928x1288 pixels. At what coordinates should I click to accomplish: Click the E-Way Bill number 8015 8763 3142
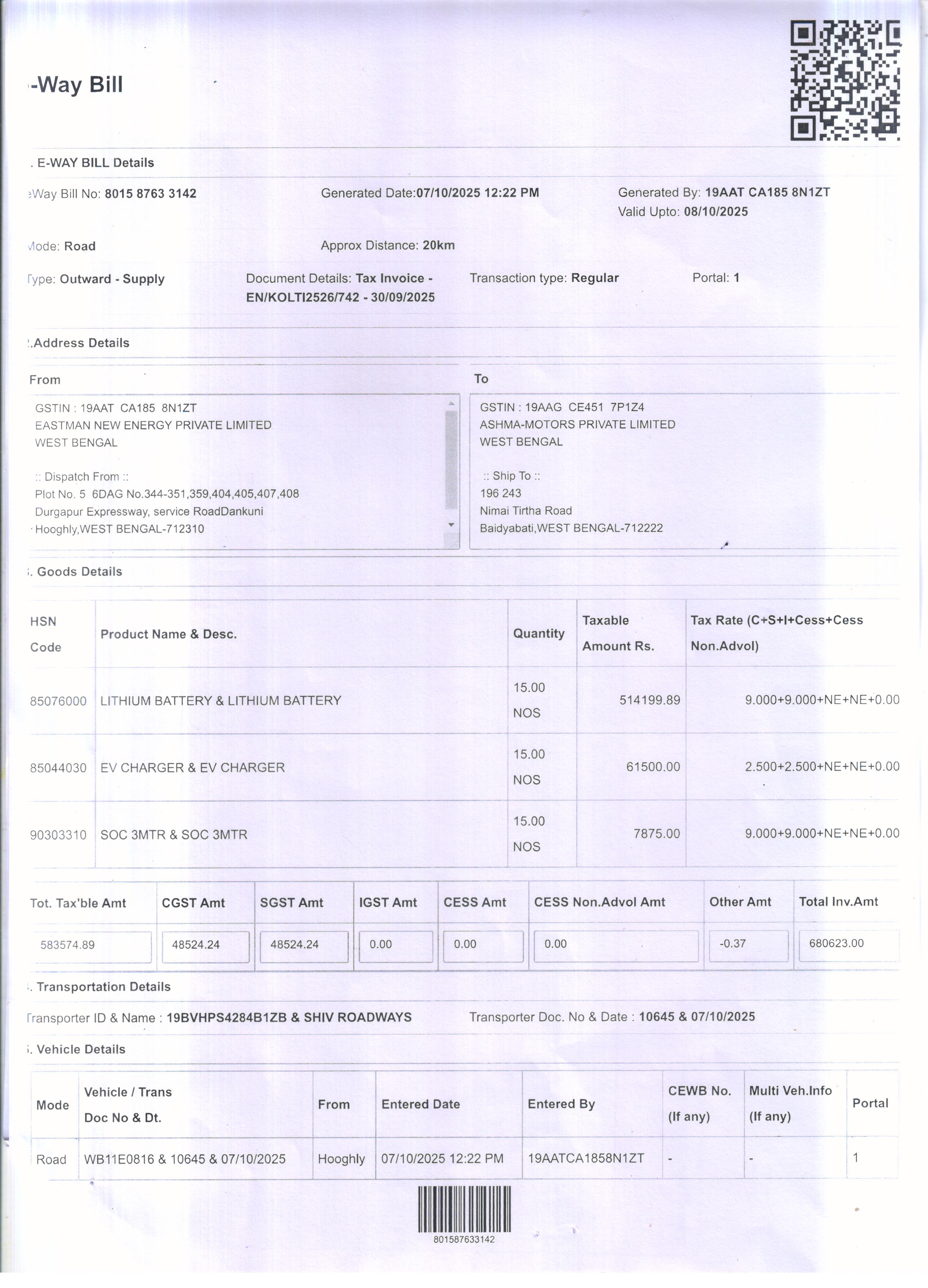click(151, 194)
